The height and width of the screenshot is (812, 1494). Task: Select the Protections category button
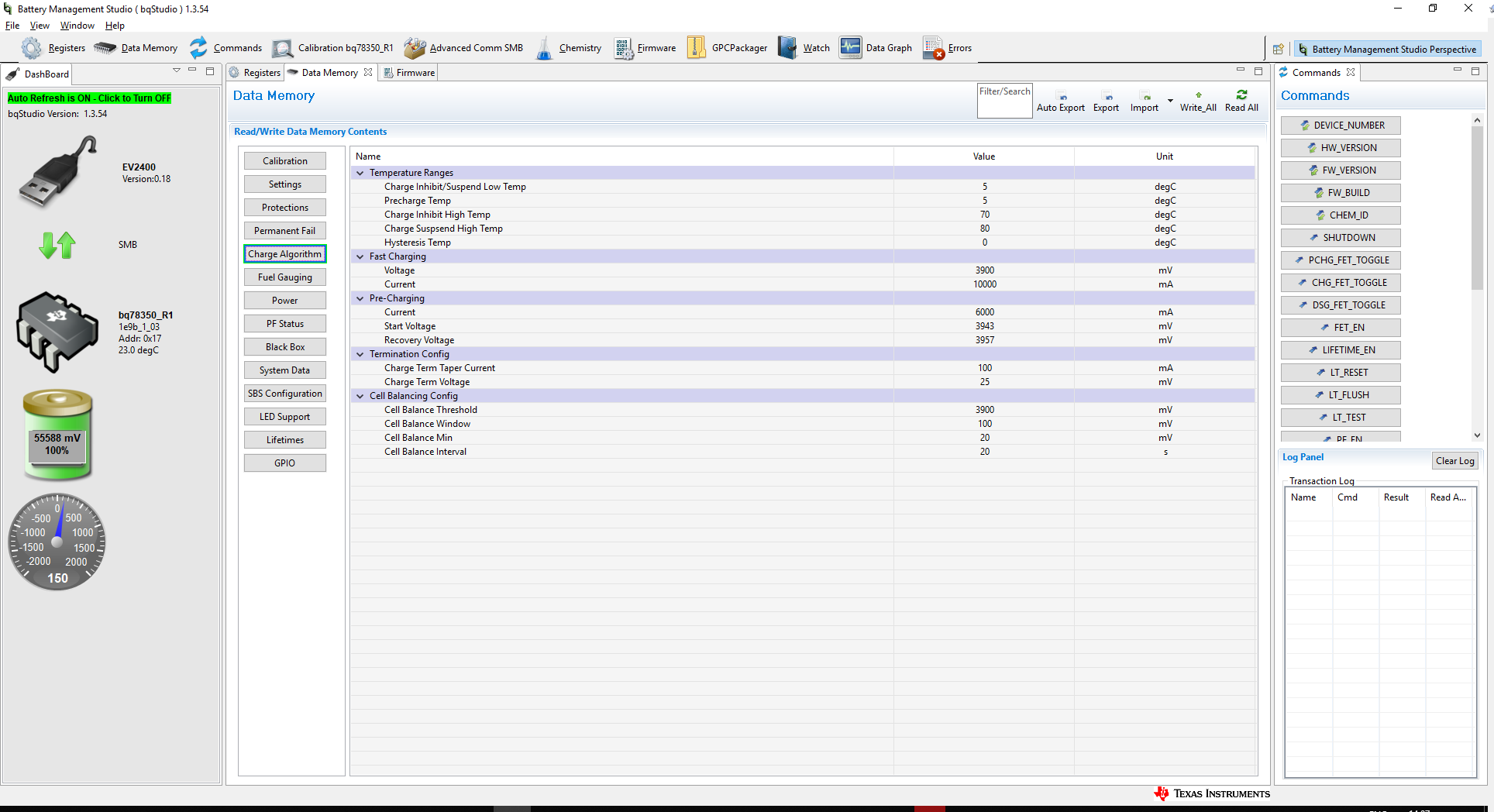[285, 208]
